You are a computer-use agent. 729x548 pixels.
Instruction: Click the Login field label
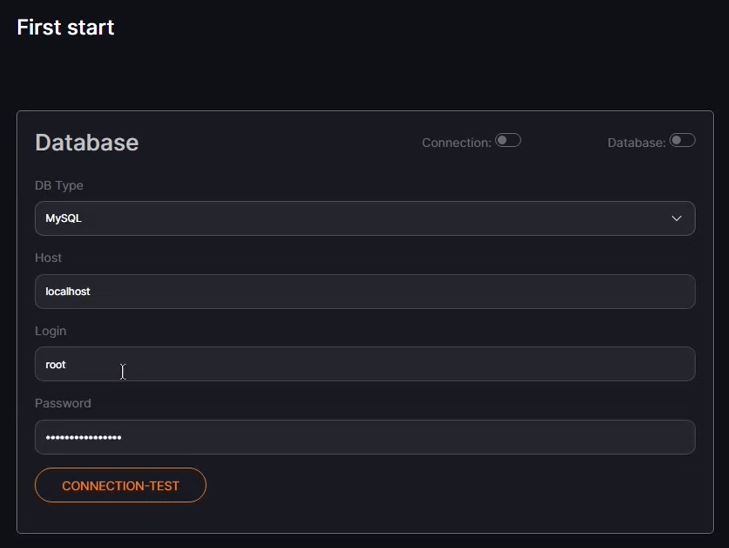[x=51, y=331]
